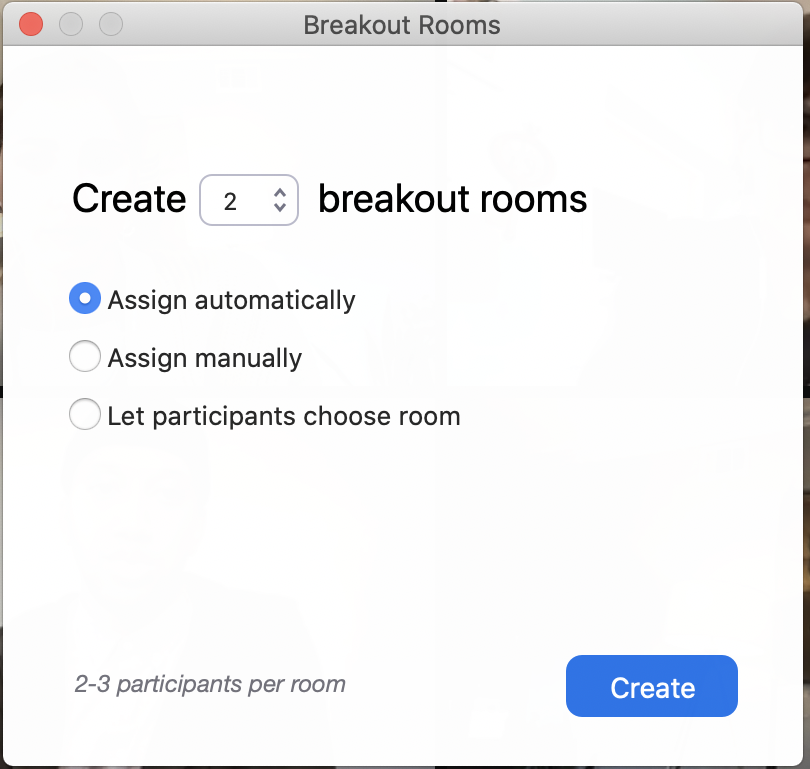Open the breakout room count dropdown
Screen dimensions: 810x769
279,201
